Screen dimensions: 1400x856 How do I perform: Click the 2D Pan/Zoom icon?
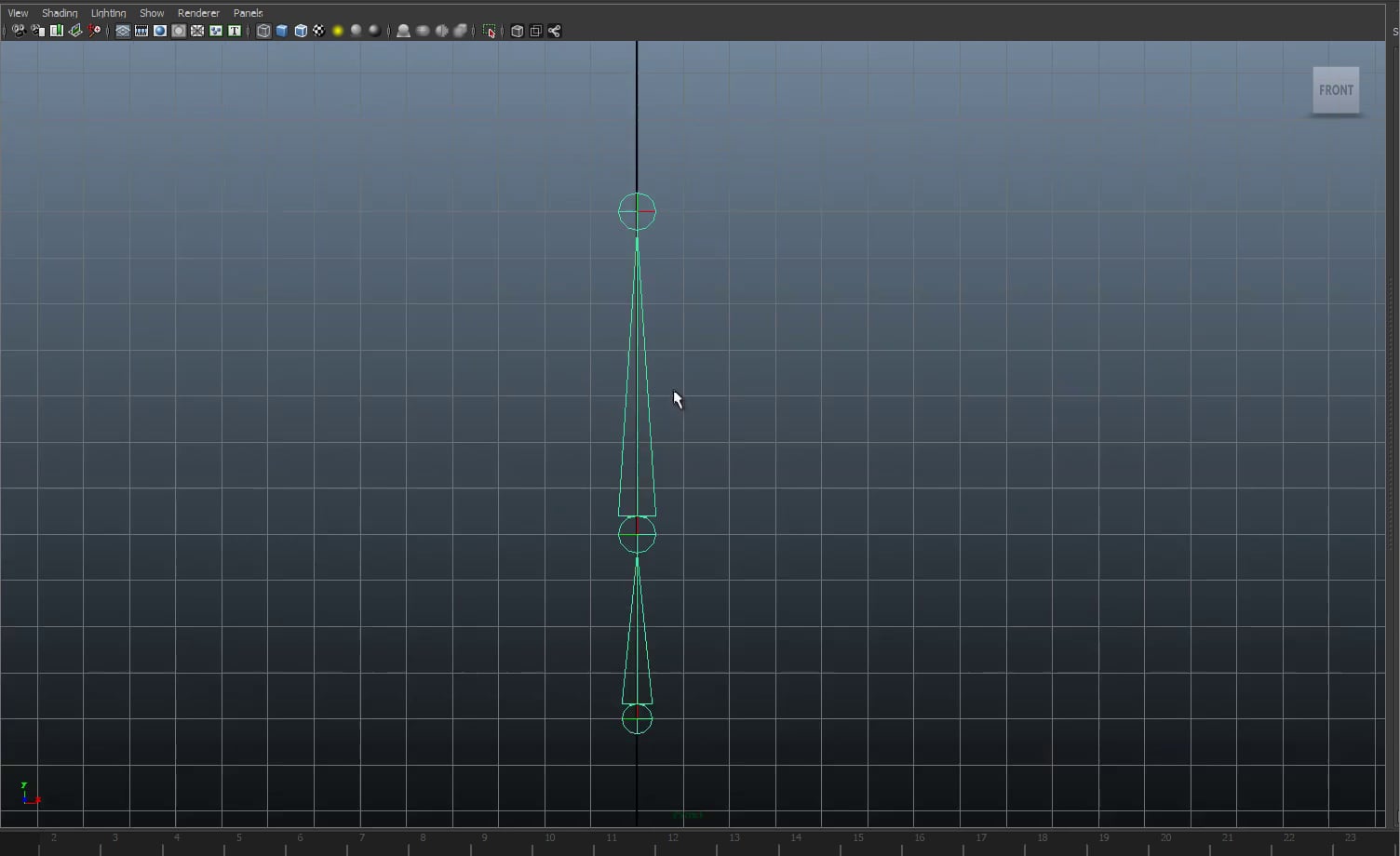[94, 31]
